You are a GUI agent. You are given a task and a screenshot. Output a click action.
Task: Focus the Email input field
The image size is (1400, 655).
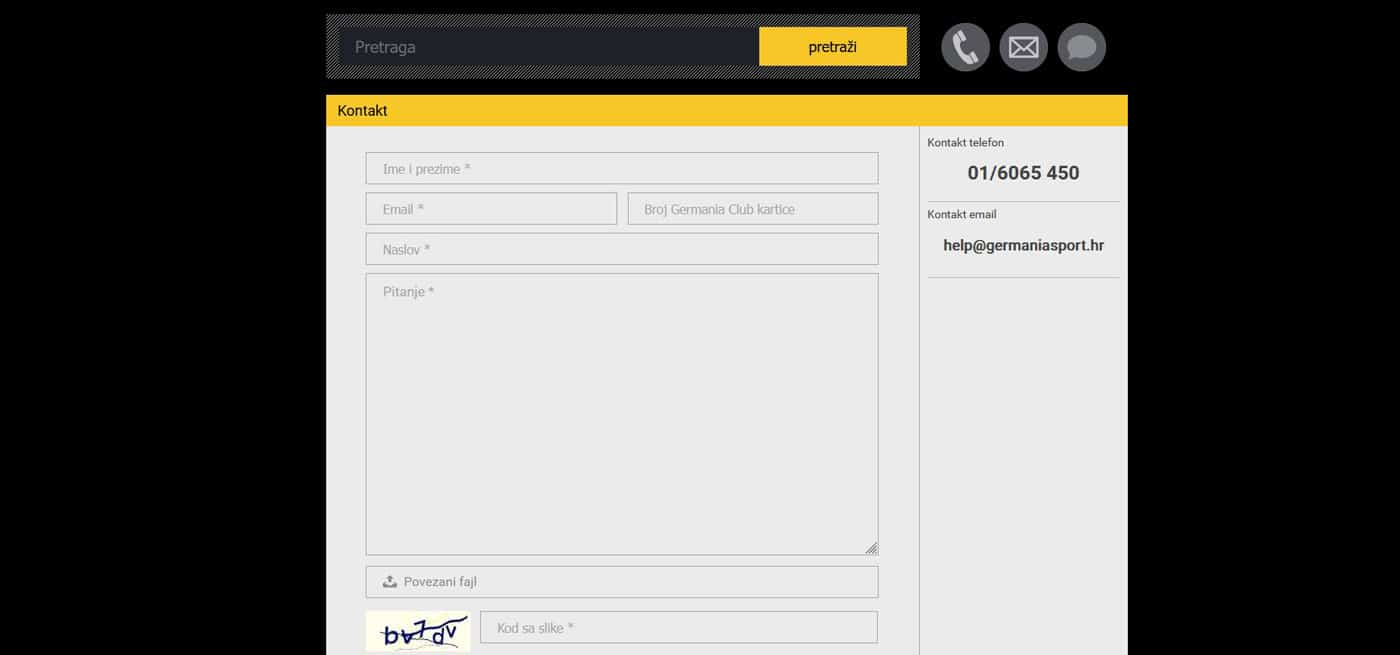coord(491,209)
